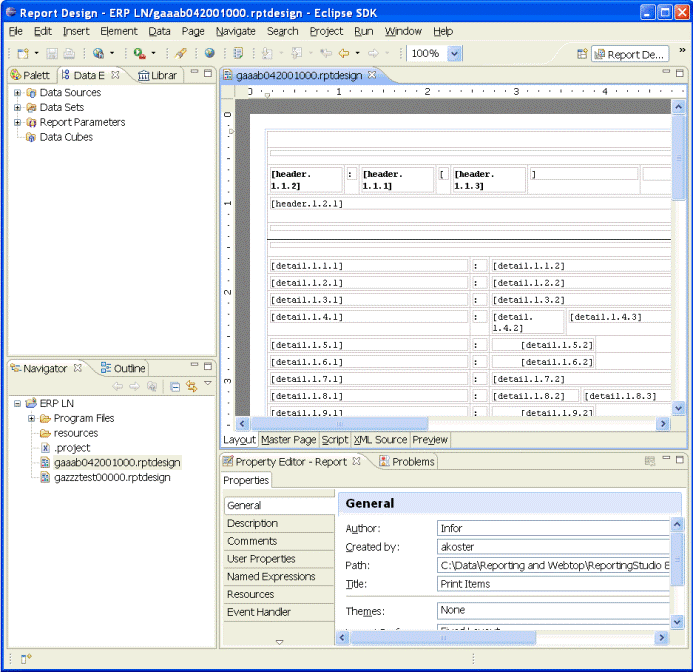Close the gaaab042001000.rptdesign editor tab
The height and width of the screenshot is (672, 693).
[x=372, y=75]
